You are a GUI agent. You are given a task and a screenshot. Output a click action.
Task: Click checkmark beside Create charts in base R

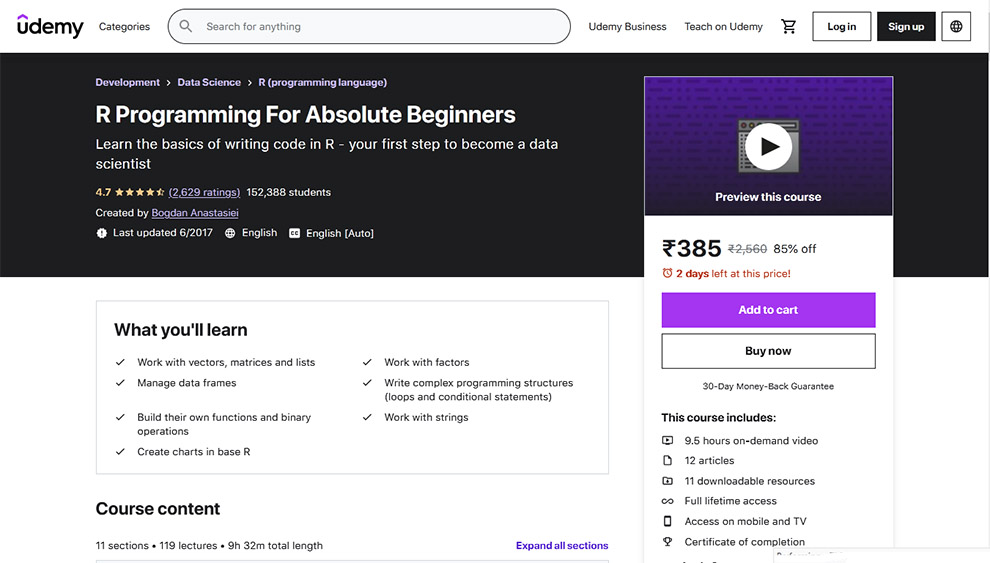[120, 452]
